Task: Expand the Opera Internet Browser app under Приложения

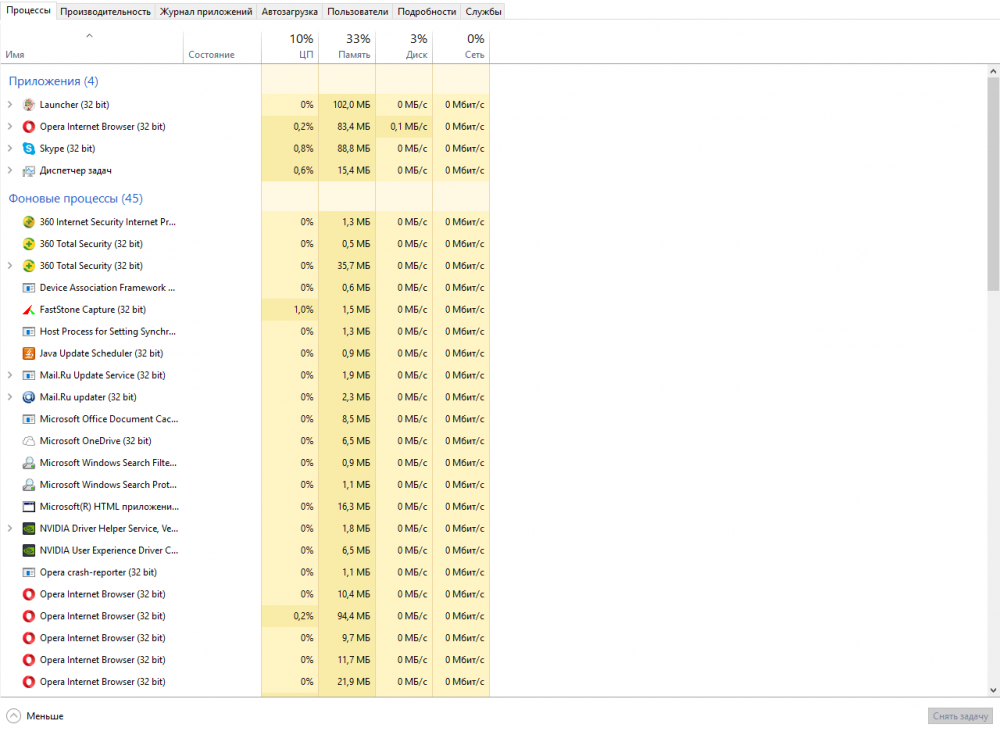Action: click(x=10, y=126)
